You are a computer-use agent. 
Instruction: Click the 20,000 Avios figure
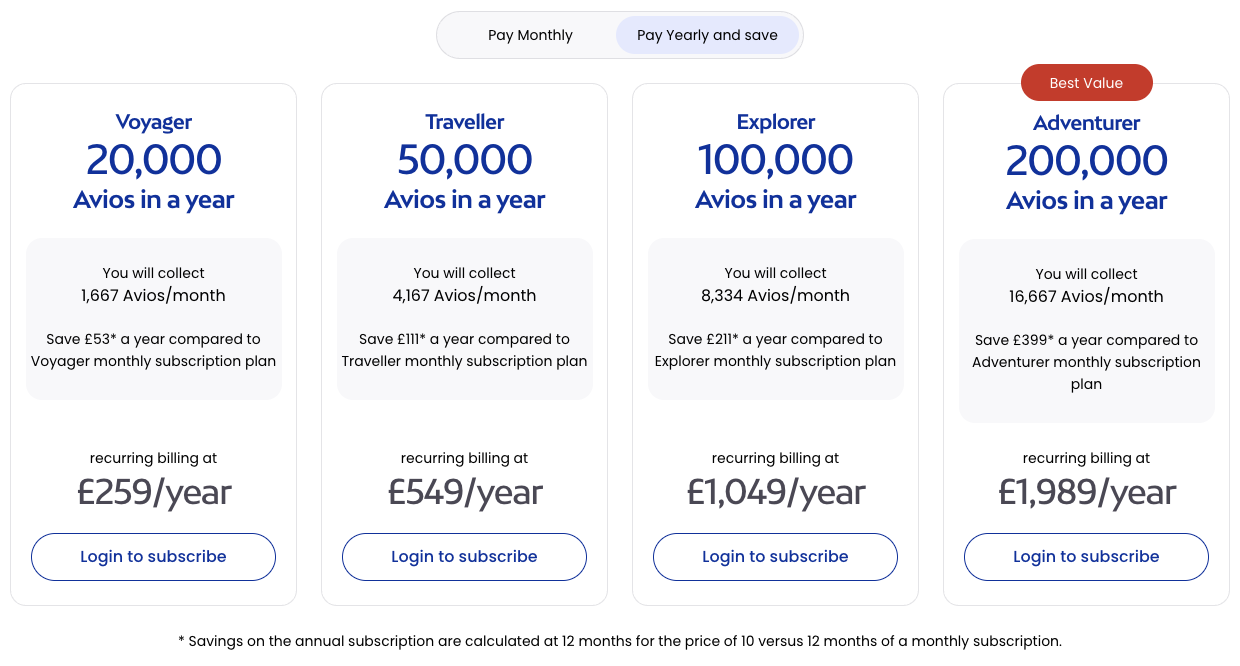tap(154, 160)
